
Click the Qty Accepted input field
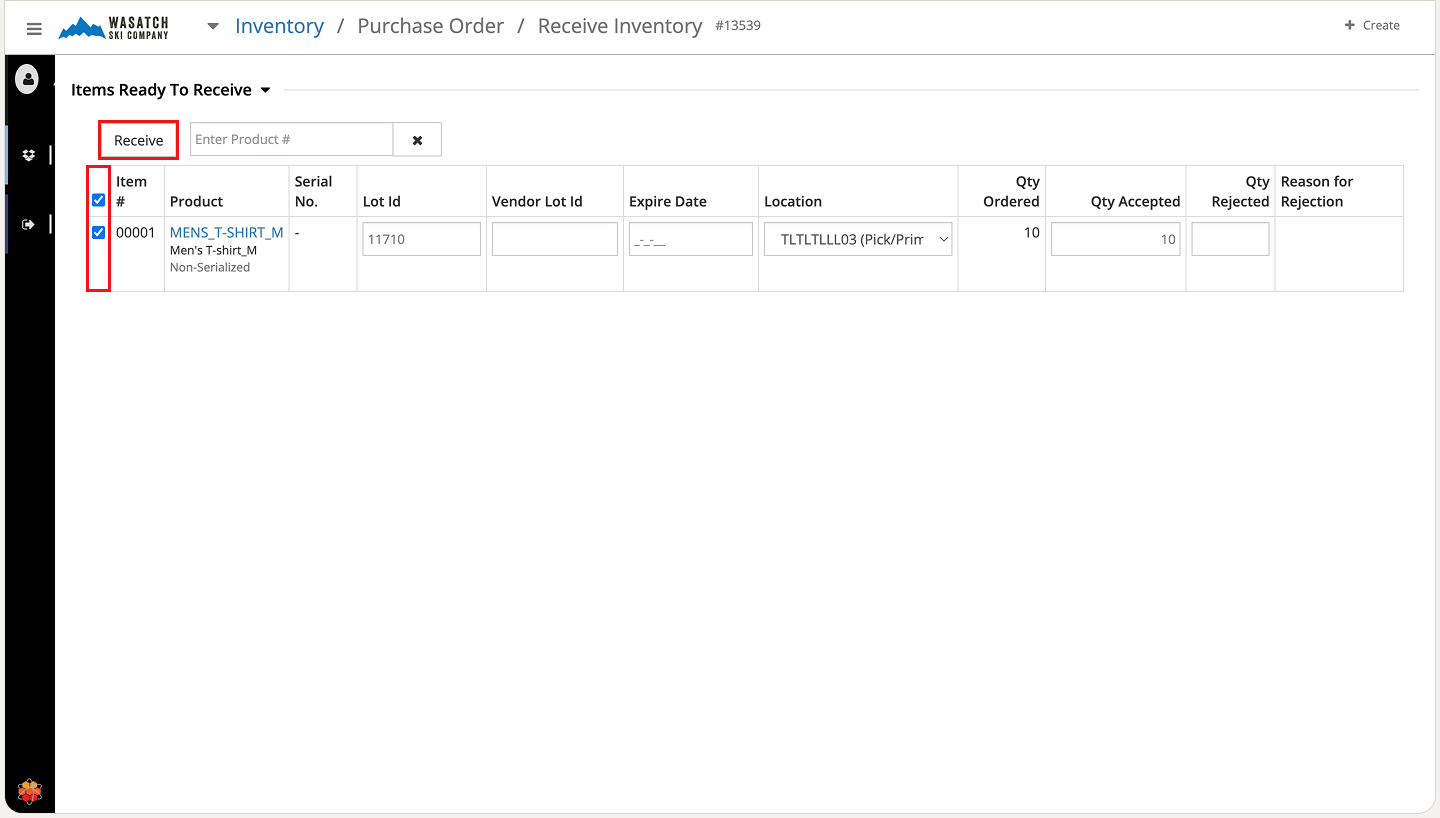pyautogui.click(x=1115, y=240)
